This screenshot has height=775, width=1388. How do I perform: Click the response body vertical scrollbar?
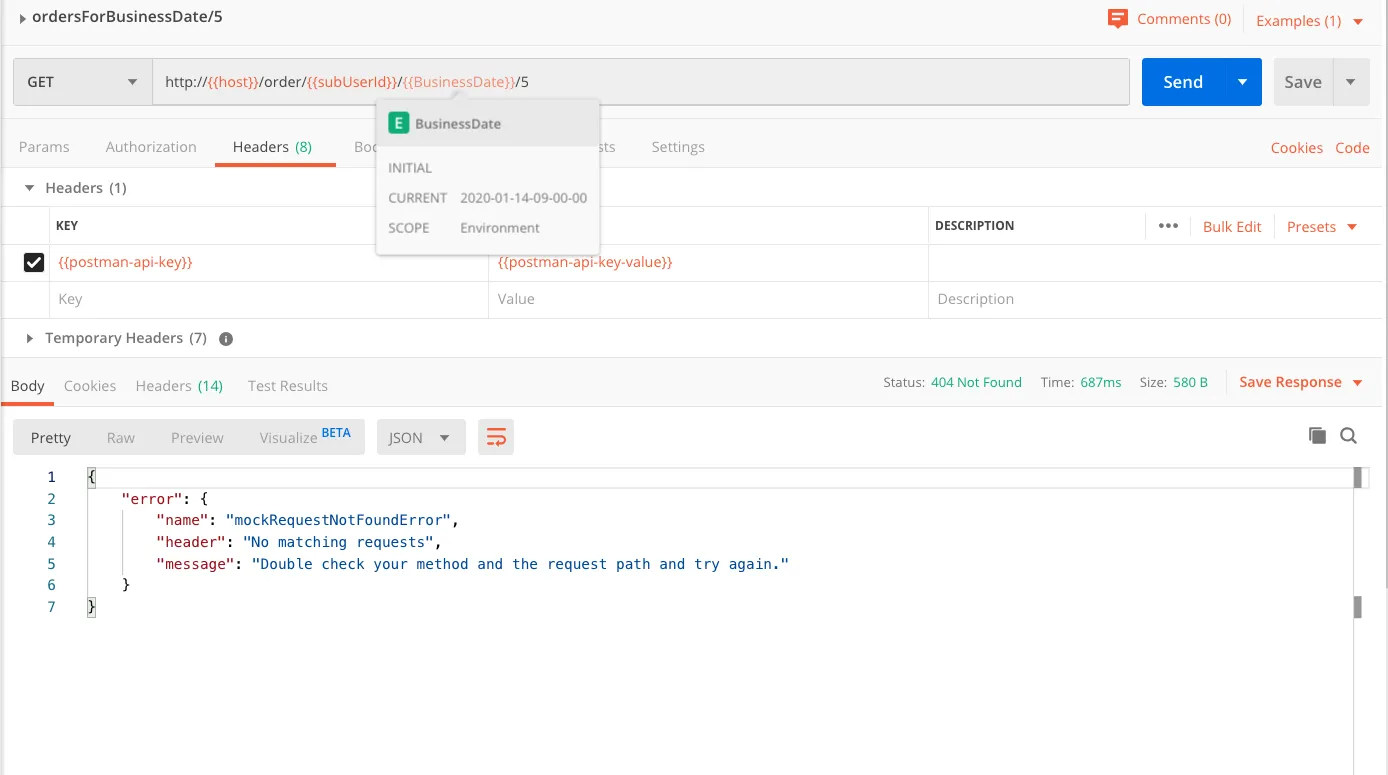(1358, 542)
